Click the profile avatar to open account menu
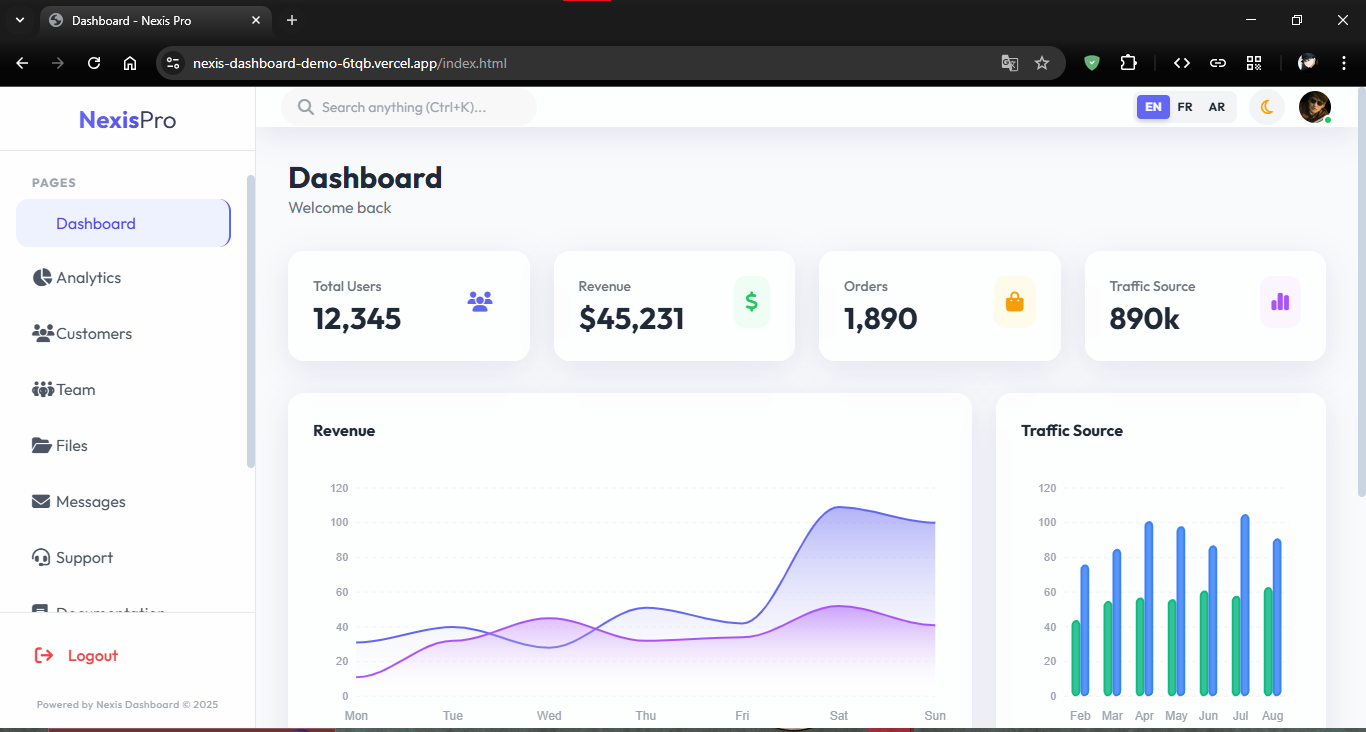Screen dimensions: 1366x732 click(x=1314, y=107)
